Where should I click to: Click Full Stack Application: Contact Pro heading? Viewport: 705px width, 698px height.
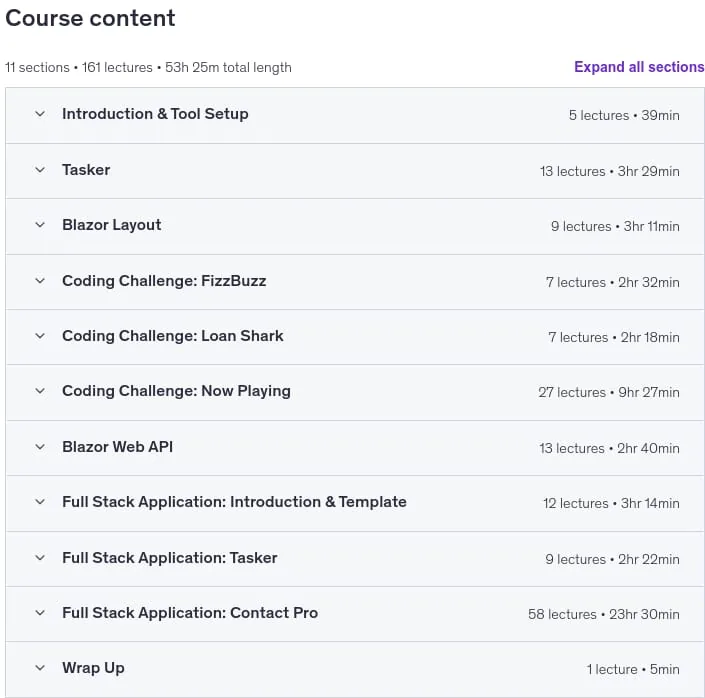coord(190,613)
